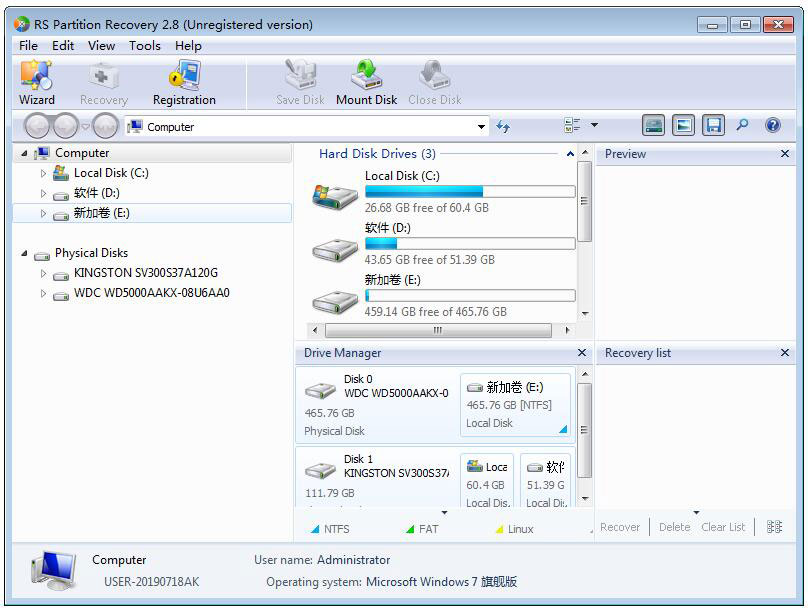
Task: Open the view mode dropdown arrow
Action: tap(594, 125)
